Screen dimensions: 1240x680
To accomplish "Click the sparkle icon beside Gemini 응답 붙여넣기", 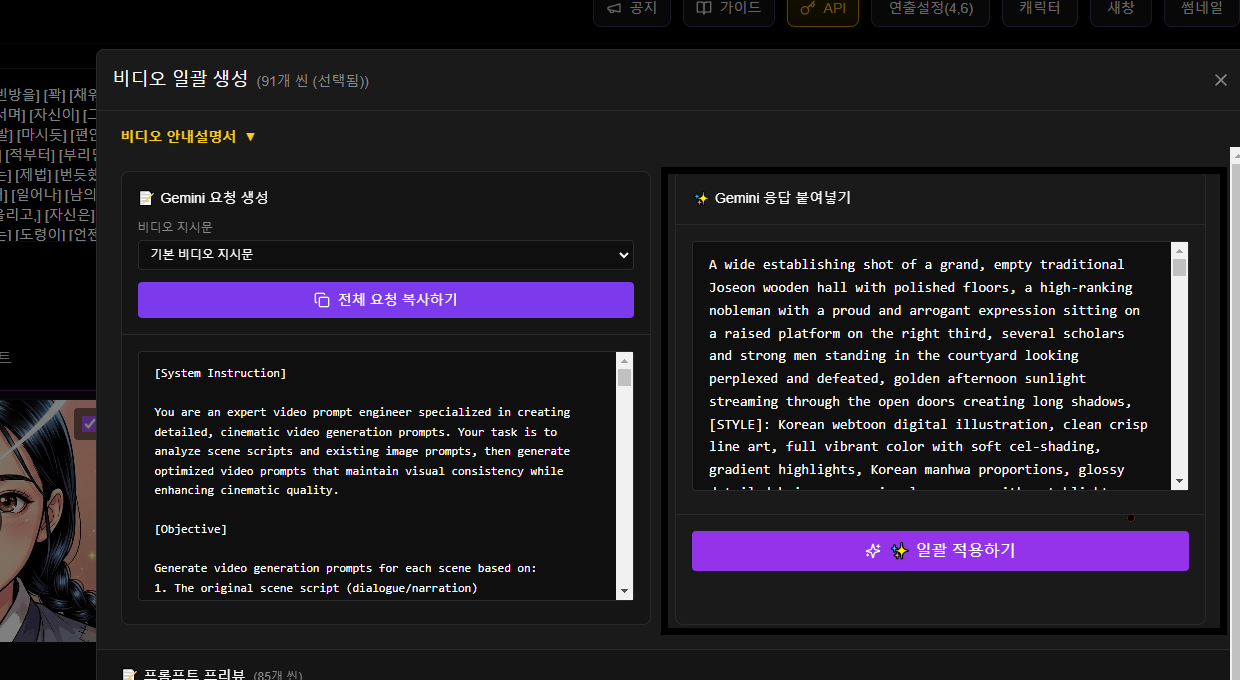I will [x=701, y=198].
